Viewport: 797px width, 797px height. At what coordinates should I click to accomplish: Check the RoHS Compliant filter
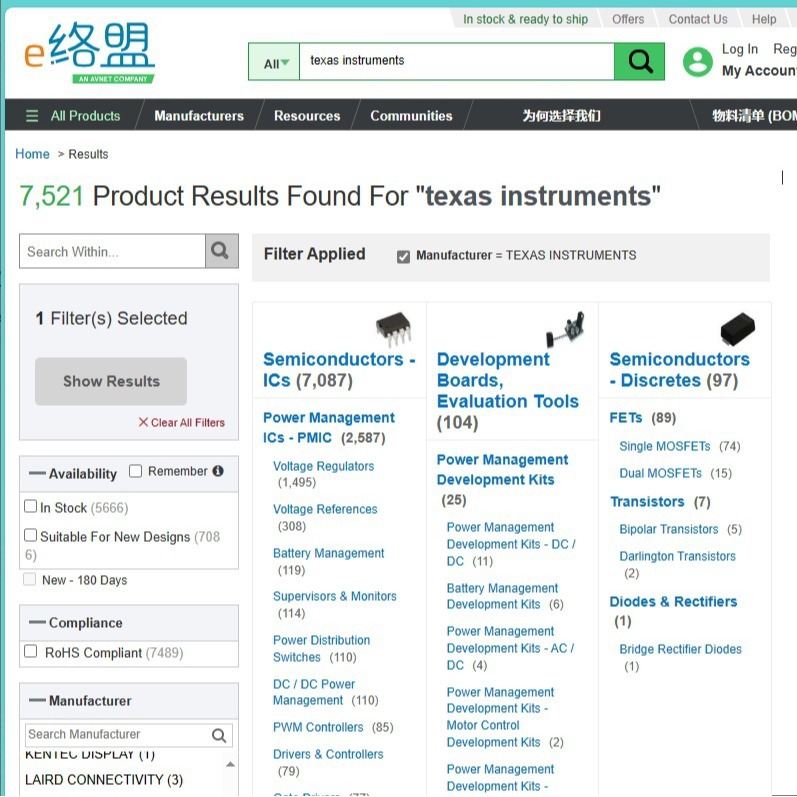click(30, 652)
